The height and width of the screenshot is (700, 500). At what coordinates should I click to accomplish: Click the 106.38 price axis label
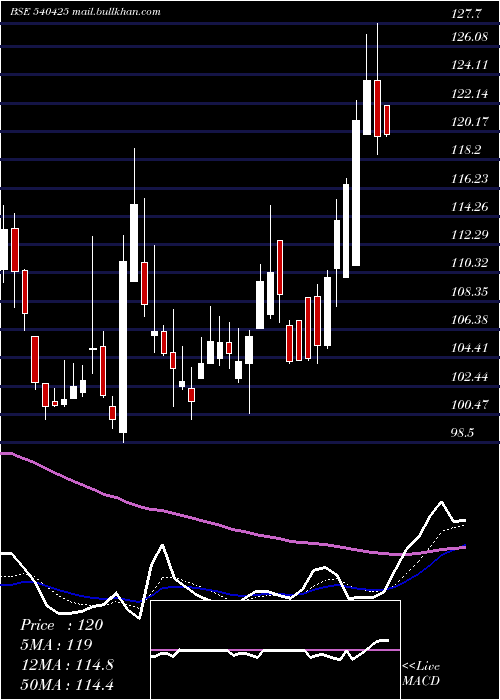tap(470, 320)
